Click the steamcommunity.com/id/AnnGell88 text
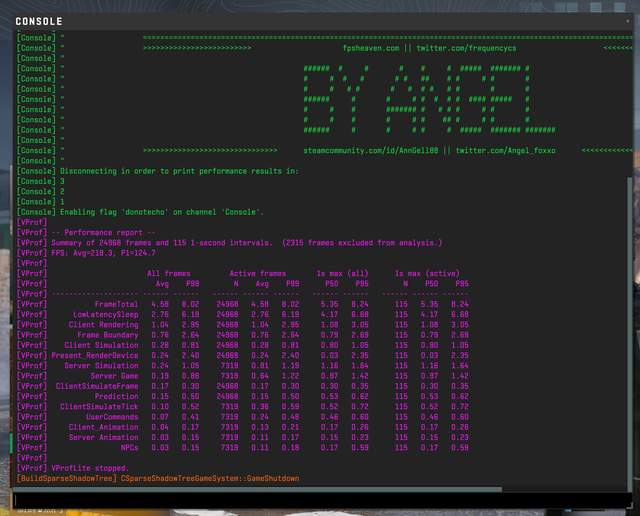Image resolution: width=640 pixels, height=516 pixels. [x=371, y=151]
